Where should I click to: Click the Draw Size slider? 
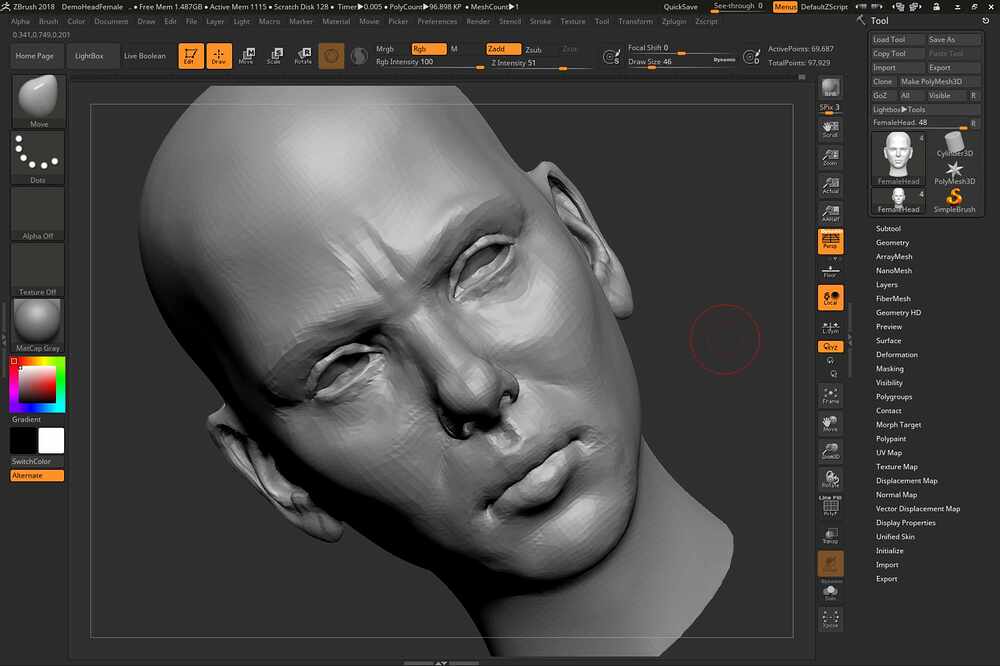click(x=681, y=62)
